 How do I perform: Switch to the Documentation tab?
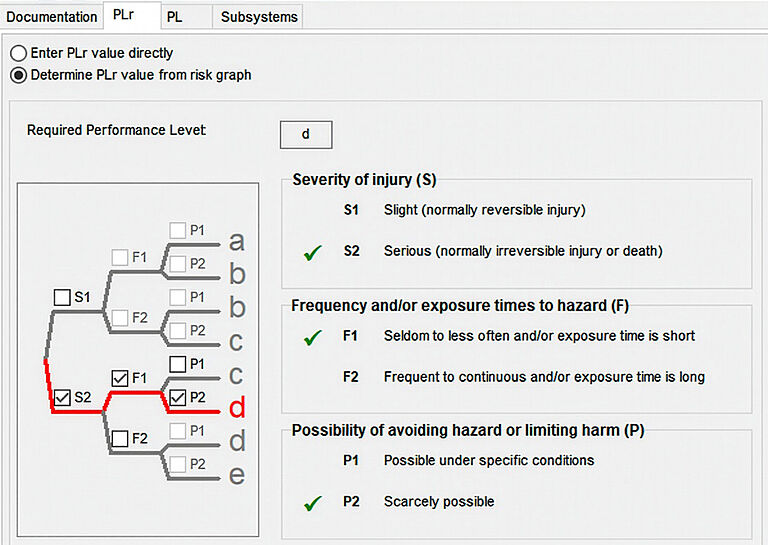click(52, 17)
